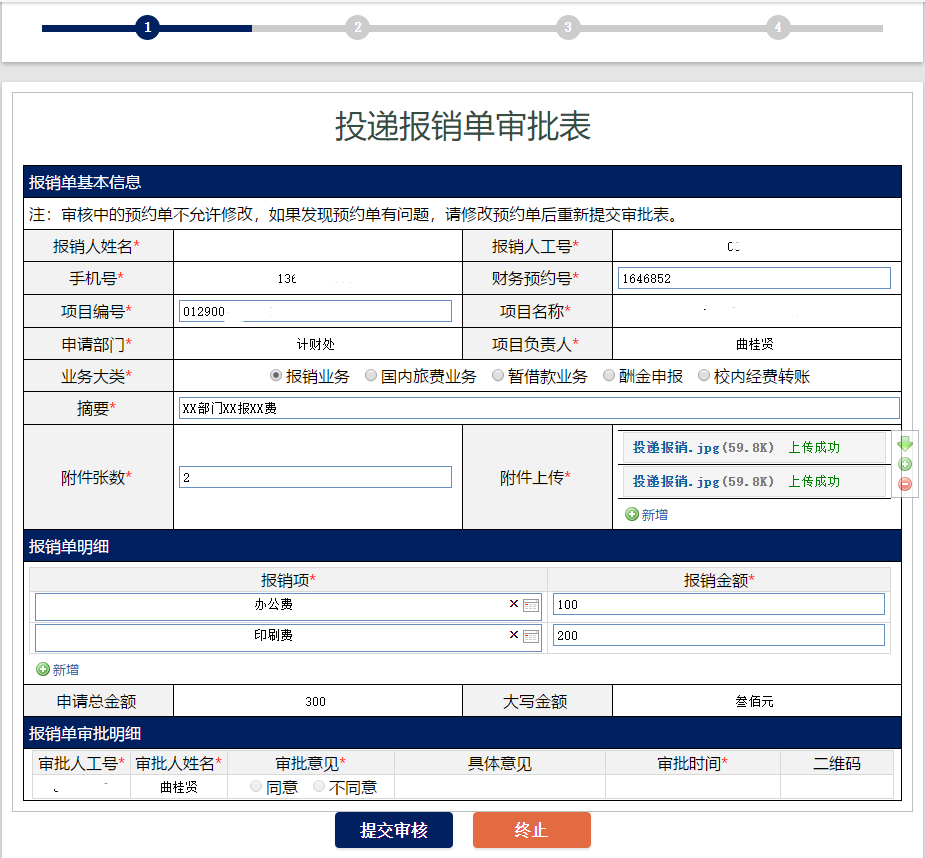Select the 酬金申报 radio option

pyautogui.click(x=609, y=376)
